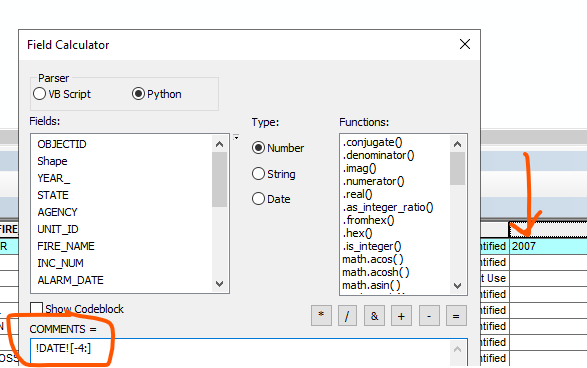
Task: Choose Date as the function type
Action: point(271,199)
